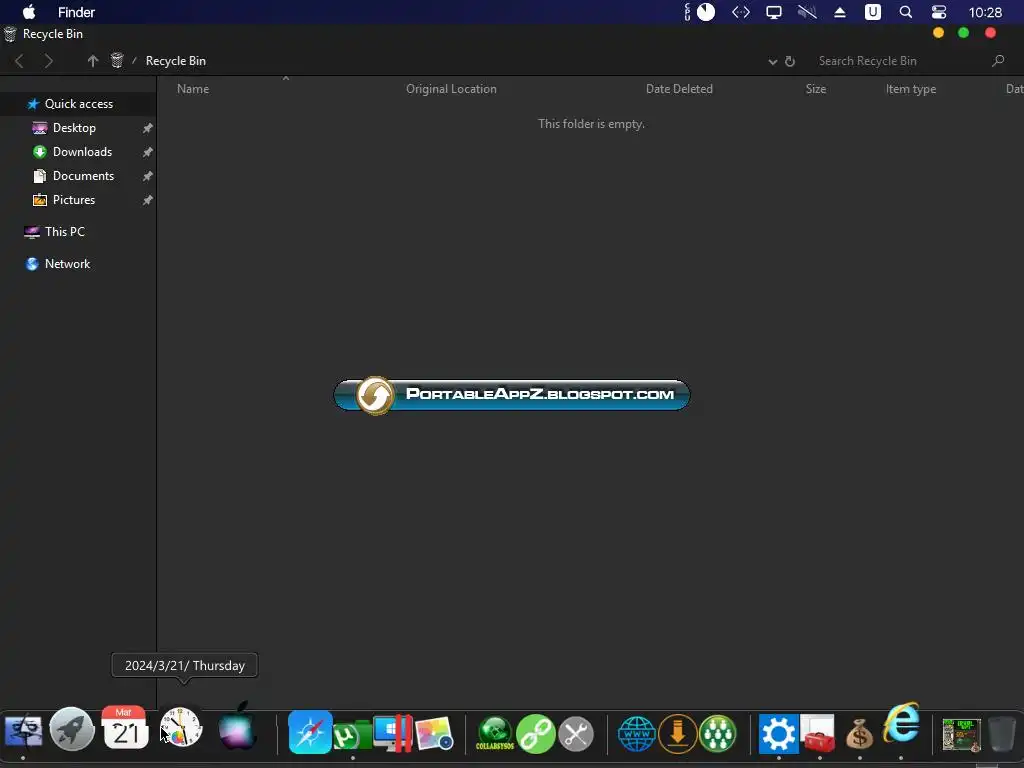Open Documents in sidebar

[x=83, y=176]
